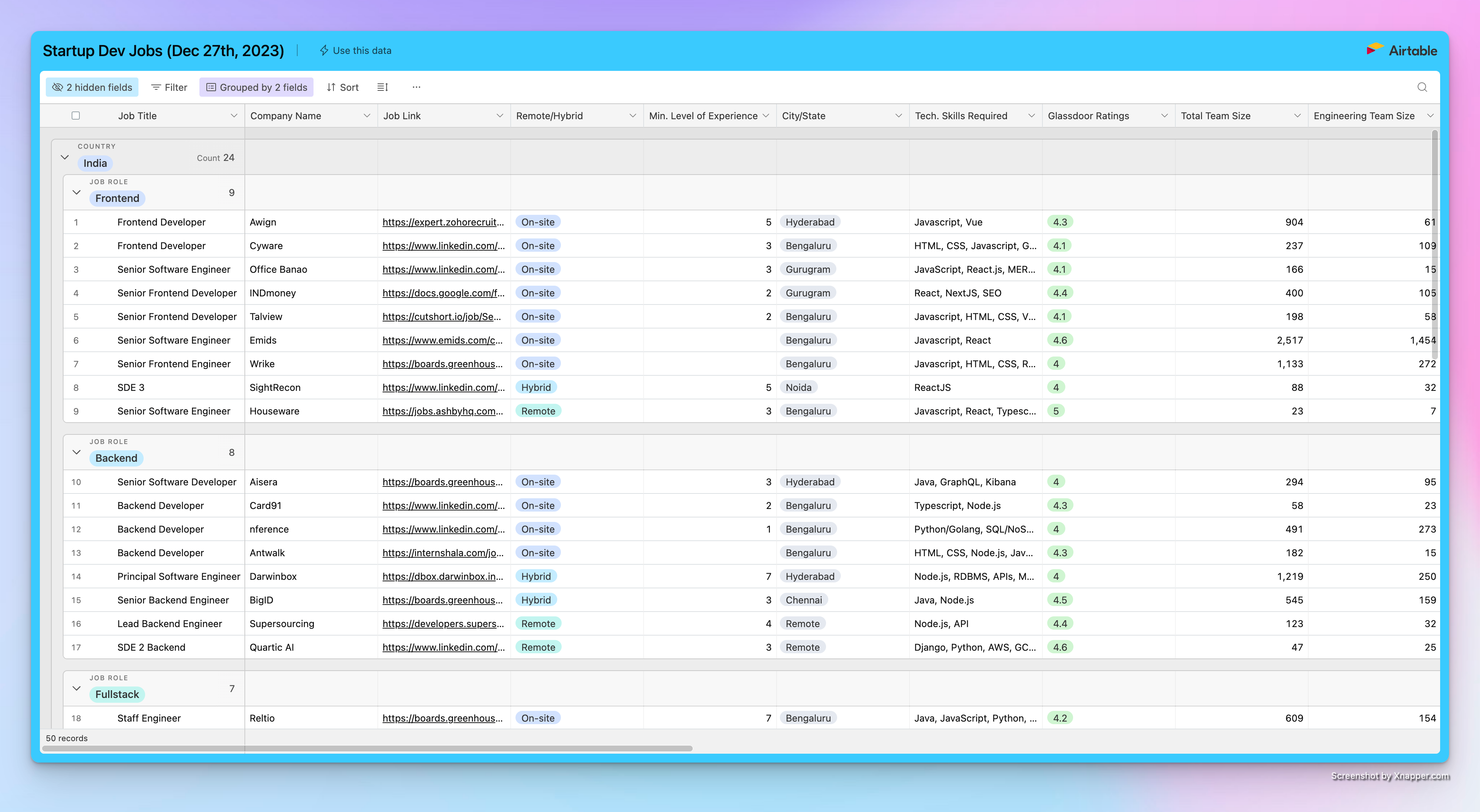Viewport: 1480px width, 812px height.
Task: Click the Frontend role tag
Action: click(117, 198)
